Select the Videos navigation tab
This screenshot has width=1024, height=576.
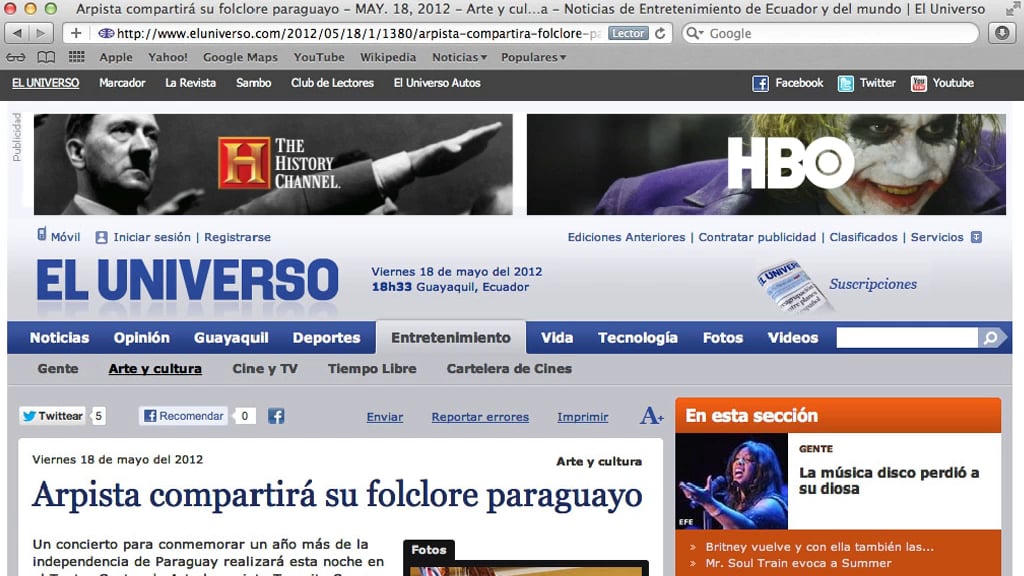(793, 338)
